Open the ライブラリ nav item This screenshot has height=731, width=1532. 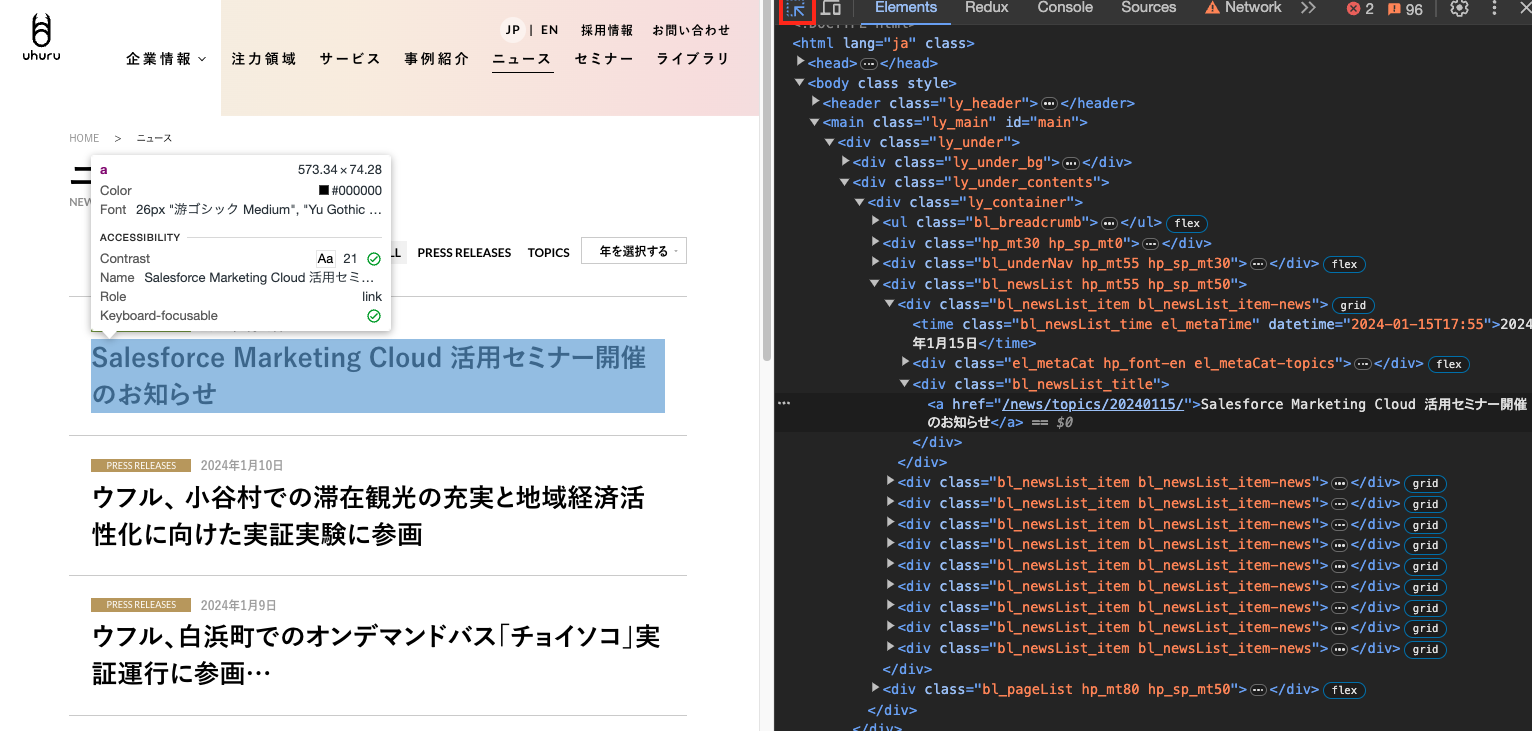693,59
